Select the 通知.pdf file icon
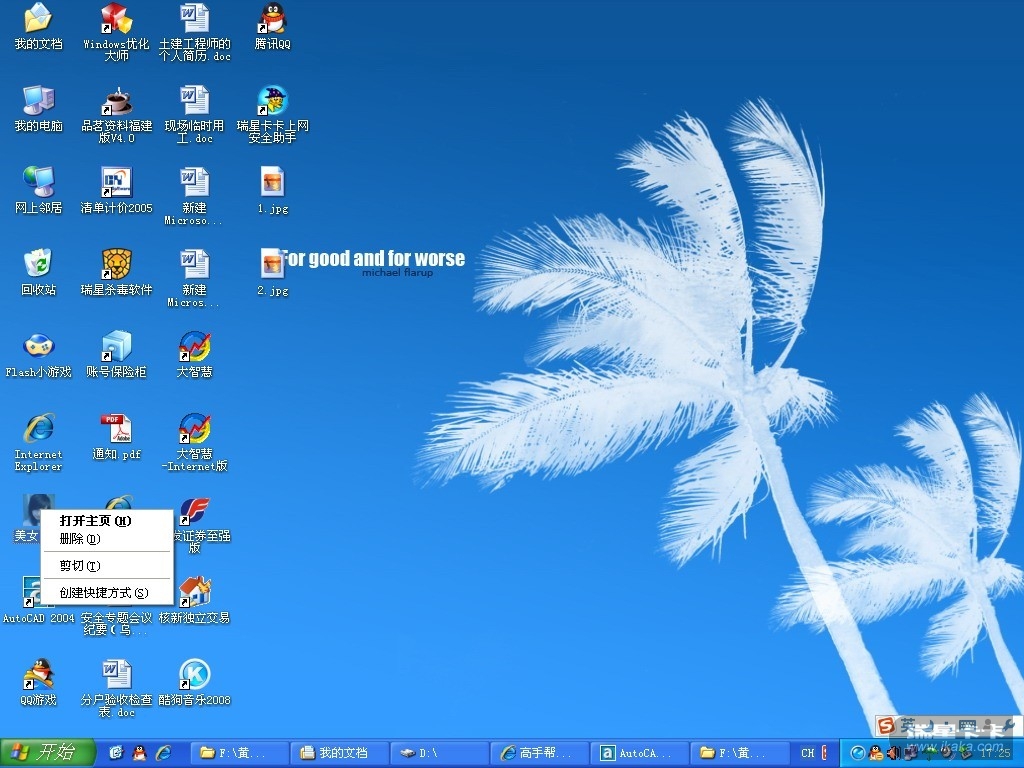The height and width of the screenshot is (768, 1024). pyautogui.click(x=117, y=428)
